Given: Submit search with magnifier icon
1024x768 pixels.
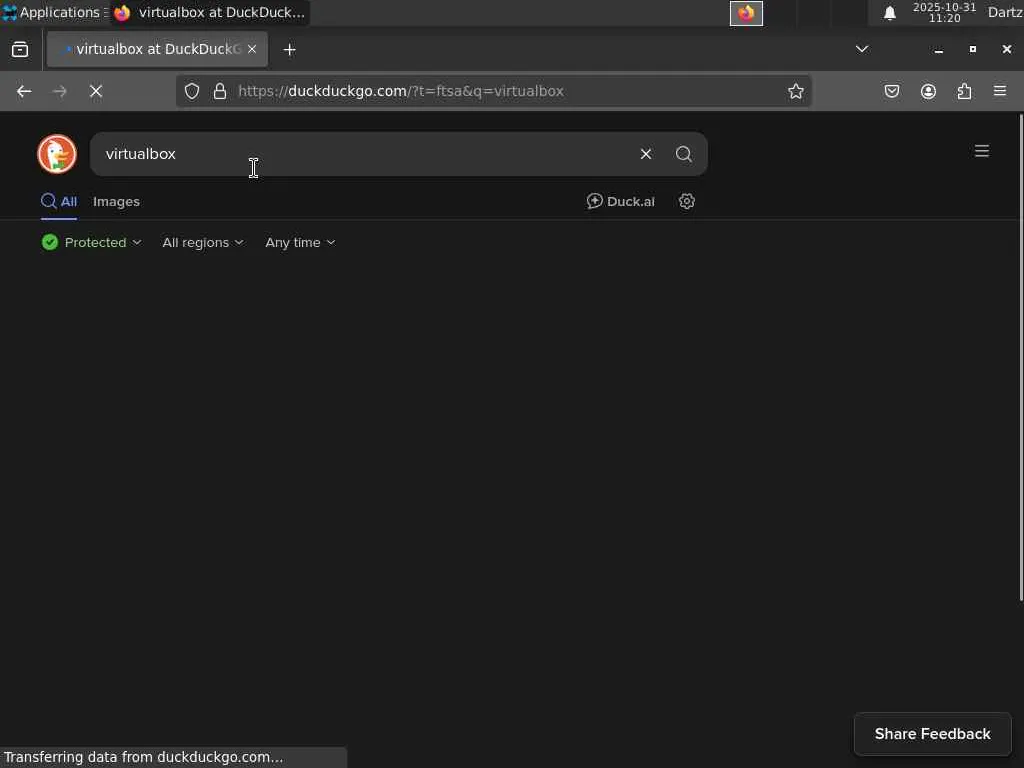Looking at the screenshot, I should pos(684,154).
